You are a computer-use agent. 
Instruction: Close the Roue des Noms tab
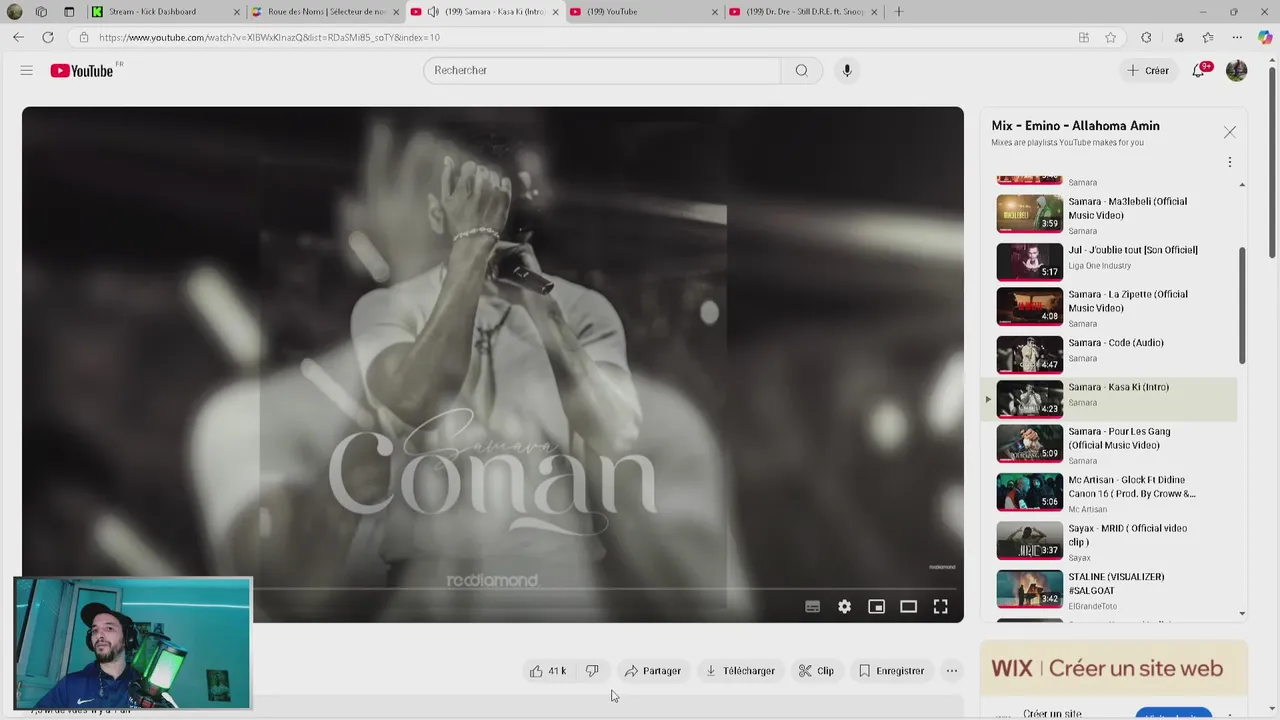coord(396,12)
